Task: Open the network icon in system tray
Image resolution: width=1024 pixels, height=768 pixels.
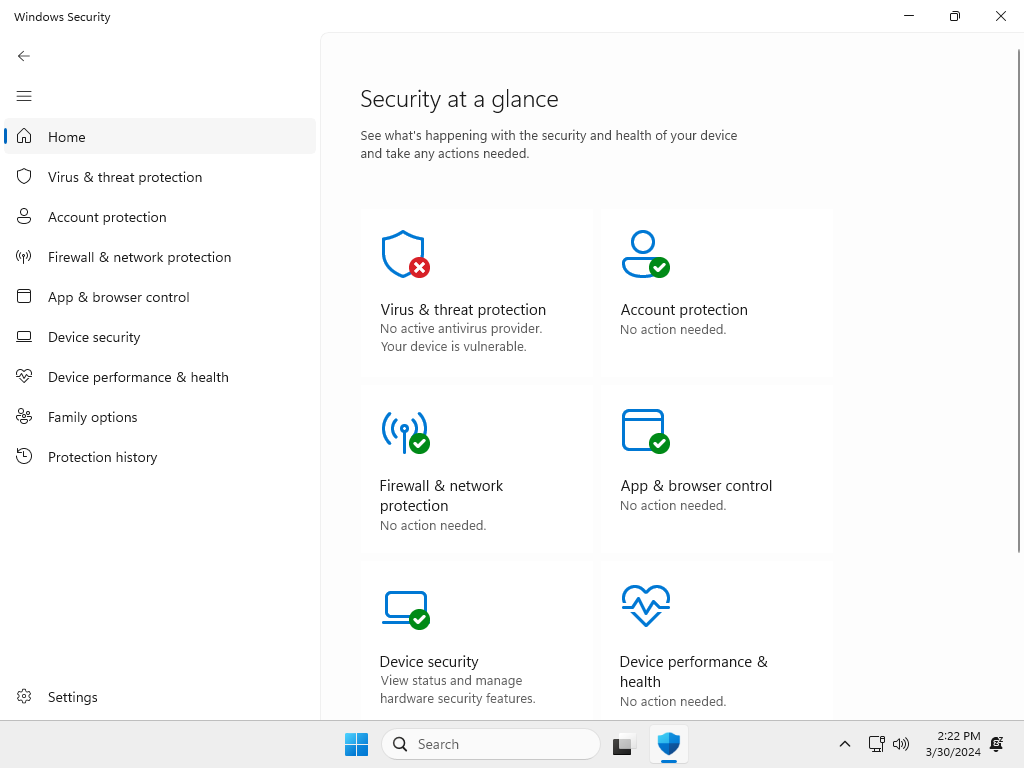Action: [876, 744]
